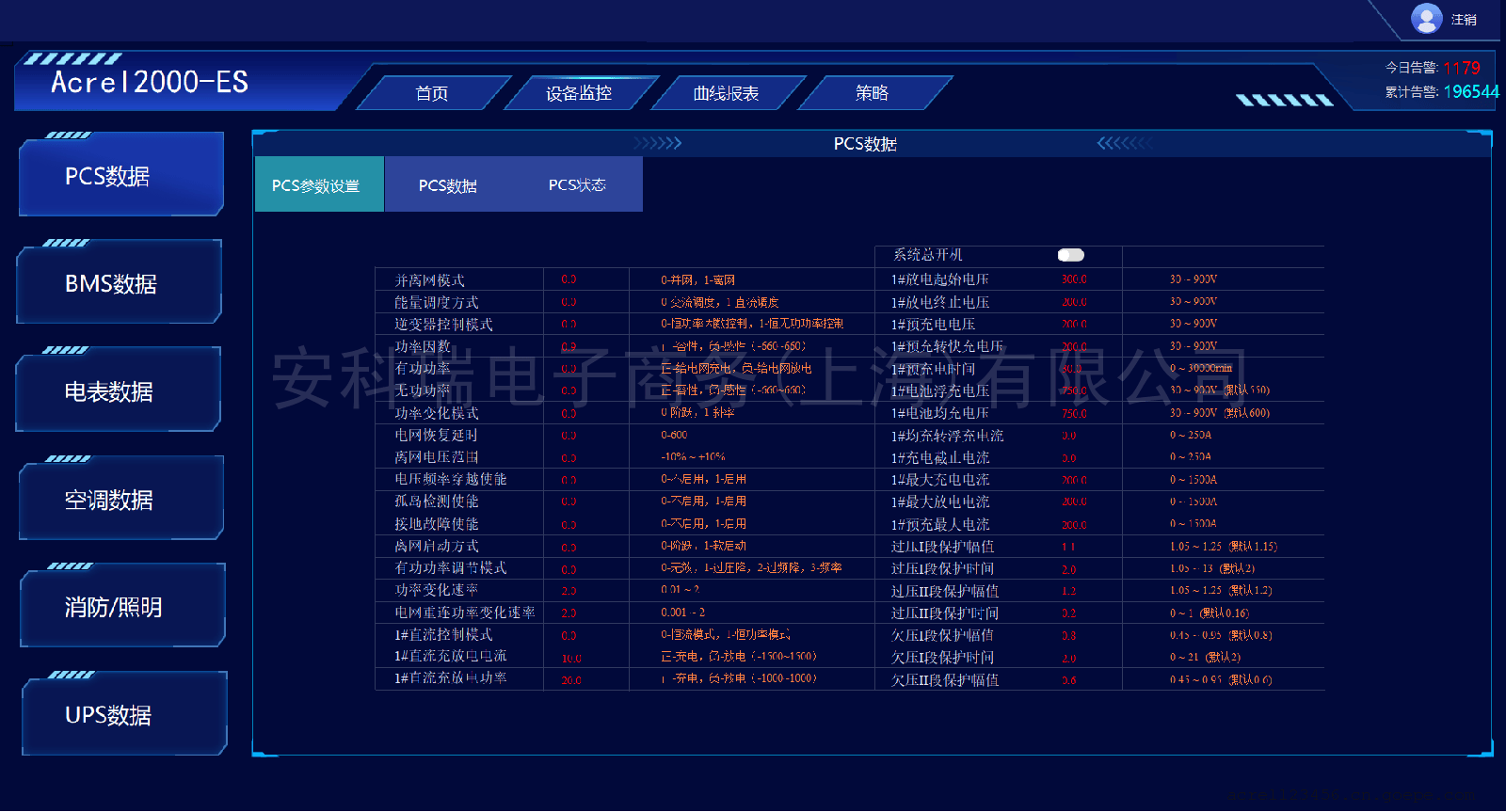Switch to the 曲线报表 tab

[x=726, y=93]
